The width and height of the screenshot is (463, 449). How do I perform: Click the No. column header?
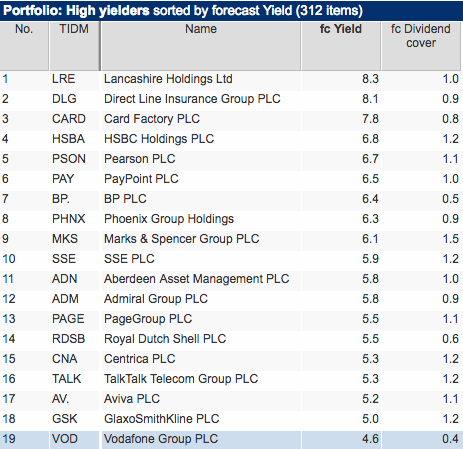tap(24, 46)
